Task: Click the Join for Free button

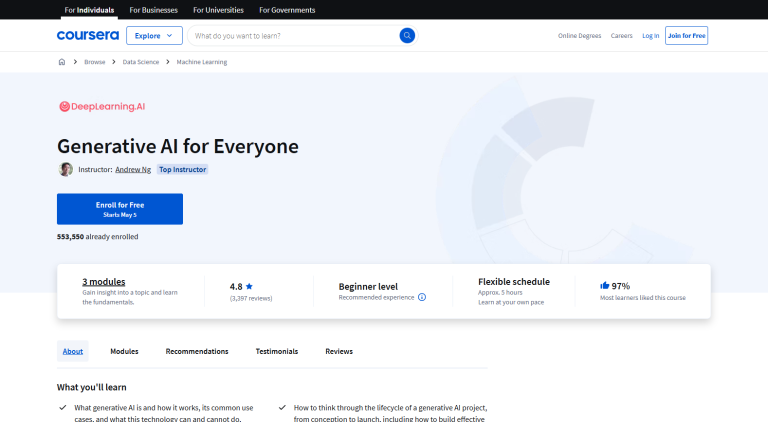Action: coord(686,35)
